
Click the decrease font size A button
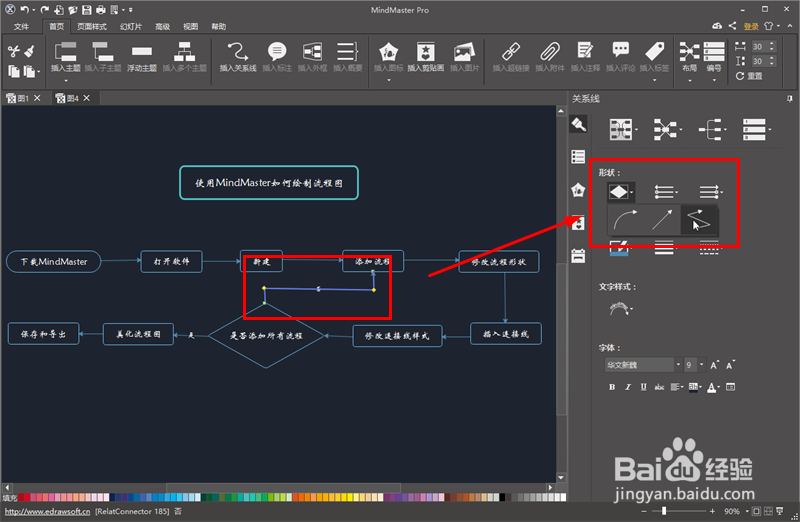[x=730, y=365]
